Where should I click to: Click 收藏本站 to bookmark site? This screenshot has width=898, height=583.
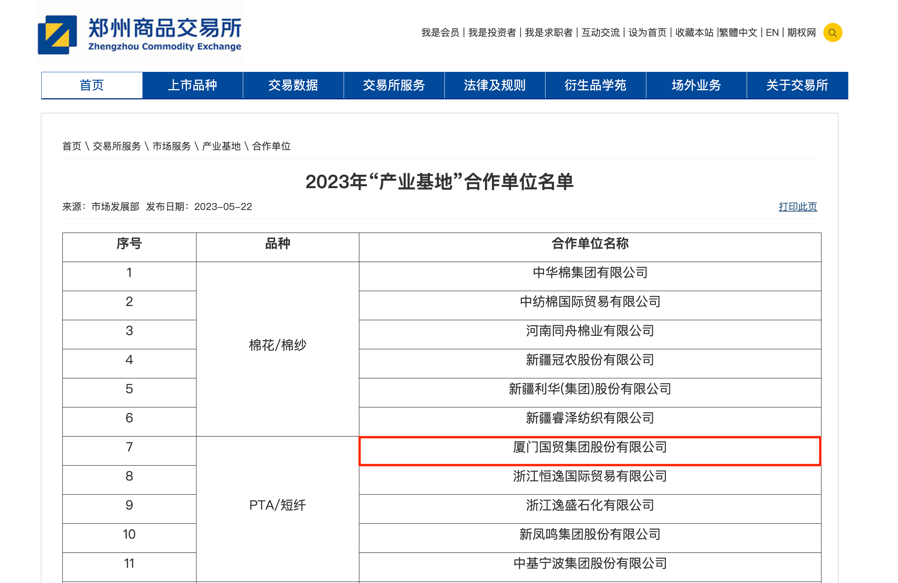click(x=694, y=33)
